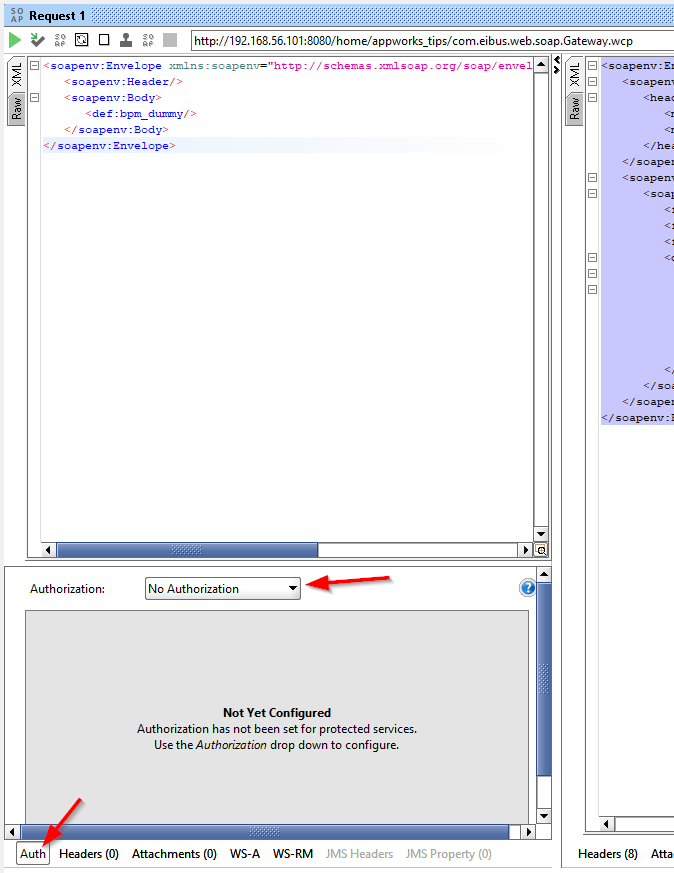Click the gray cancel request square icon
Image resolution: width=674 pixels, height=873 pixels.
170,40
